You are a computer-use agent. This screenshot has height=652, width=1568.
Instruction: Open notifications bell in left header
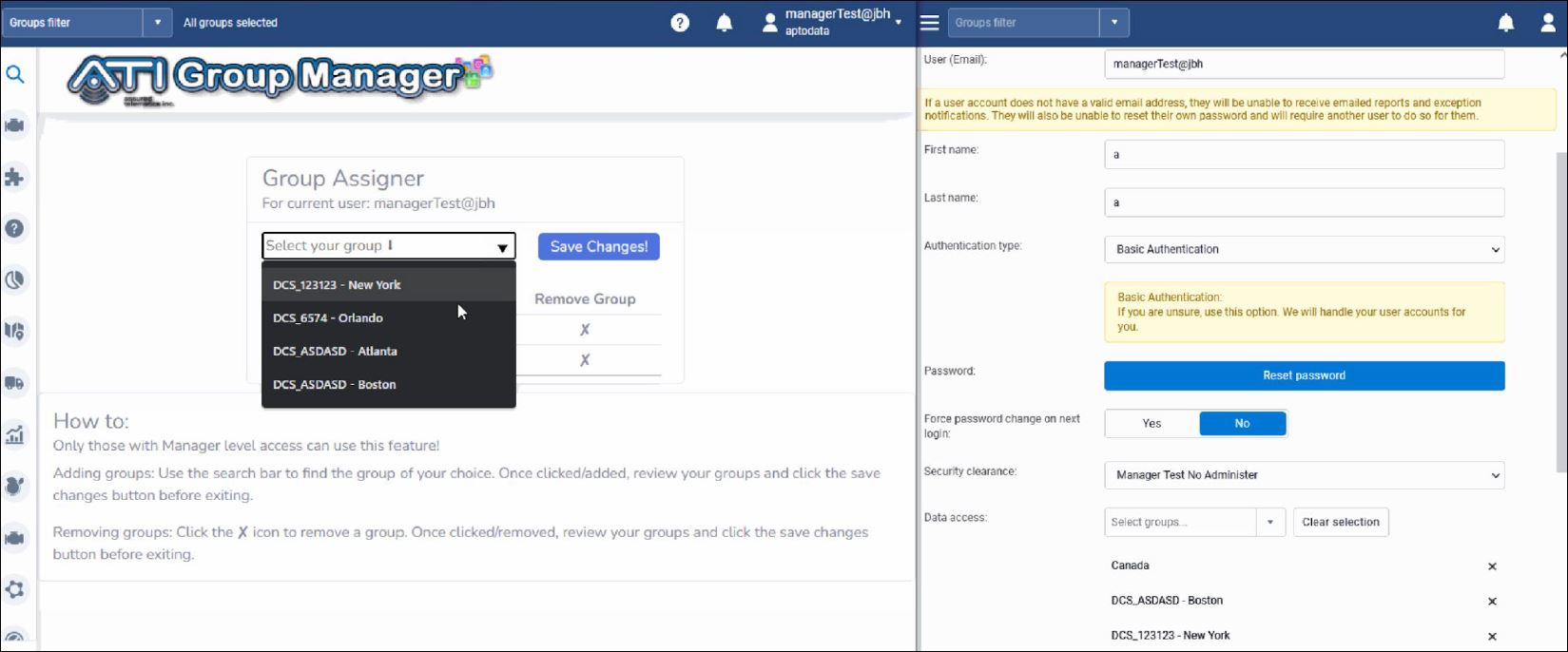(725, 23)
